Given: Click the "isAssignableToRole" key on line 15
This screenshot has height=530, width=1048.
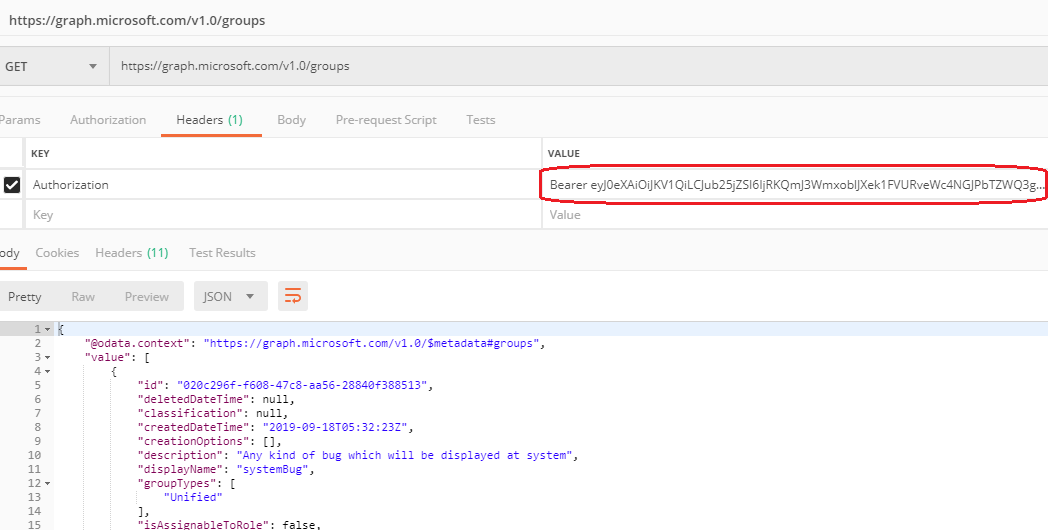Looking at the screenshot, I should coord(203,525).
